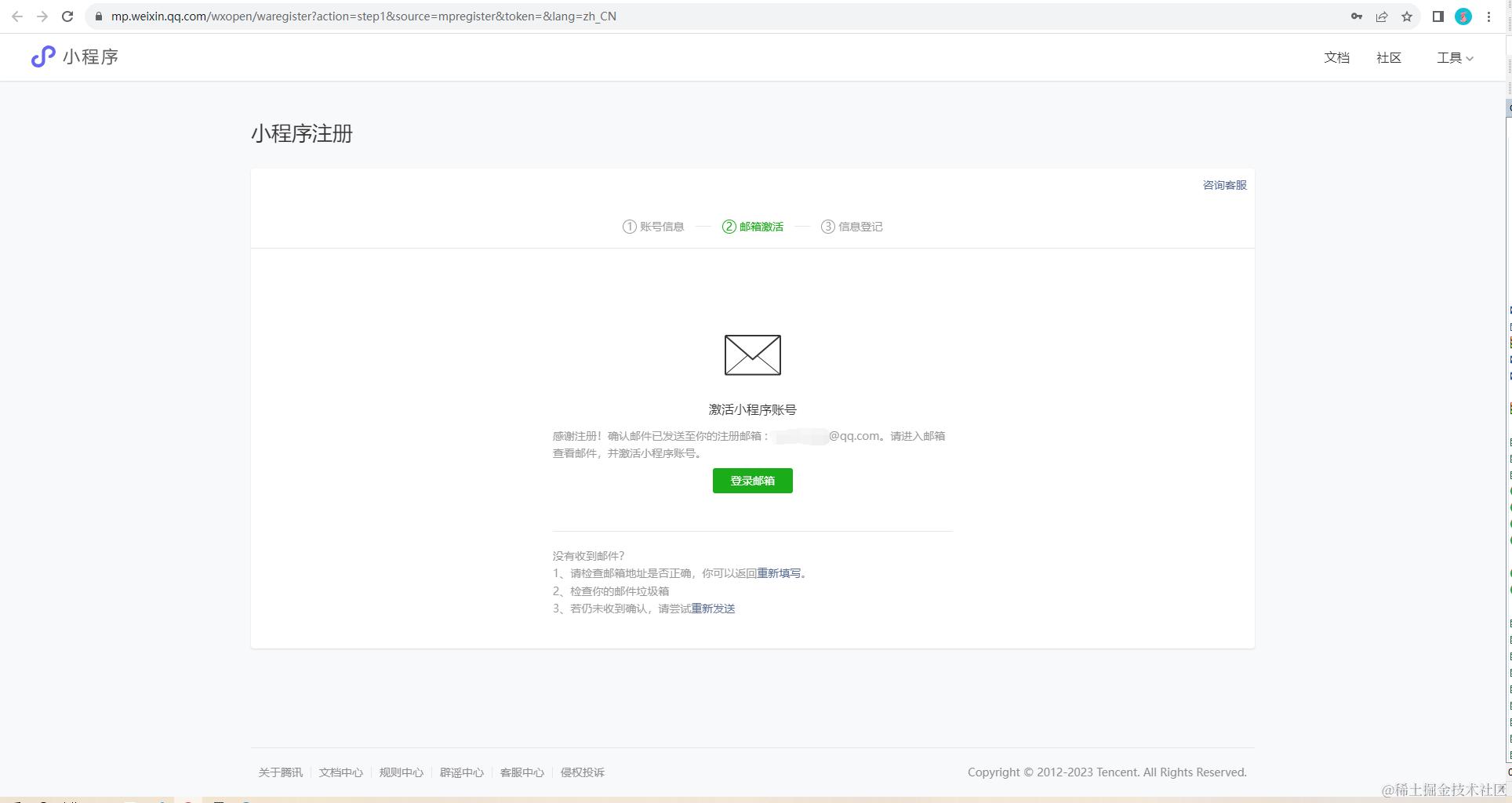The height and width of the screenshot is (803, 1512).
Task: Open the 侵权投诉 footer link
Action: (x=583, y=772)
